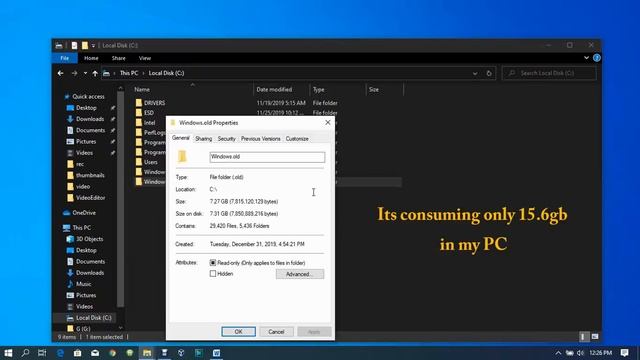Open the Share ribbon tab
The width and height of the screenshot is (640, 360).
click(x=119, y=58)
